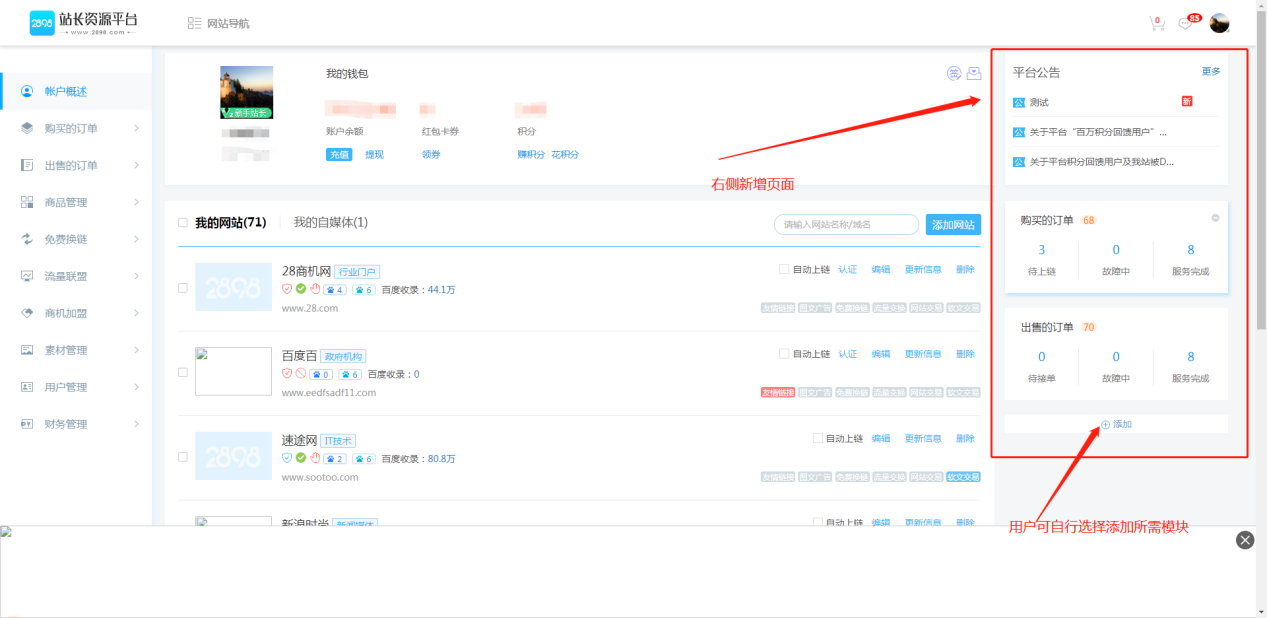Click the 2898 站长资源平台 logo
The width and height of the screenshot is (1267, 618).
[x=84, y=23]
